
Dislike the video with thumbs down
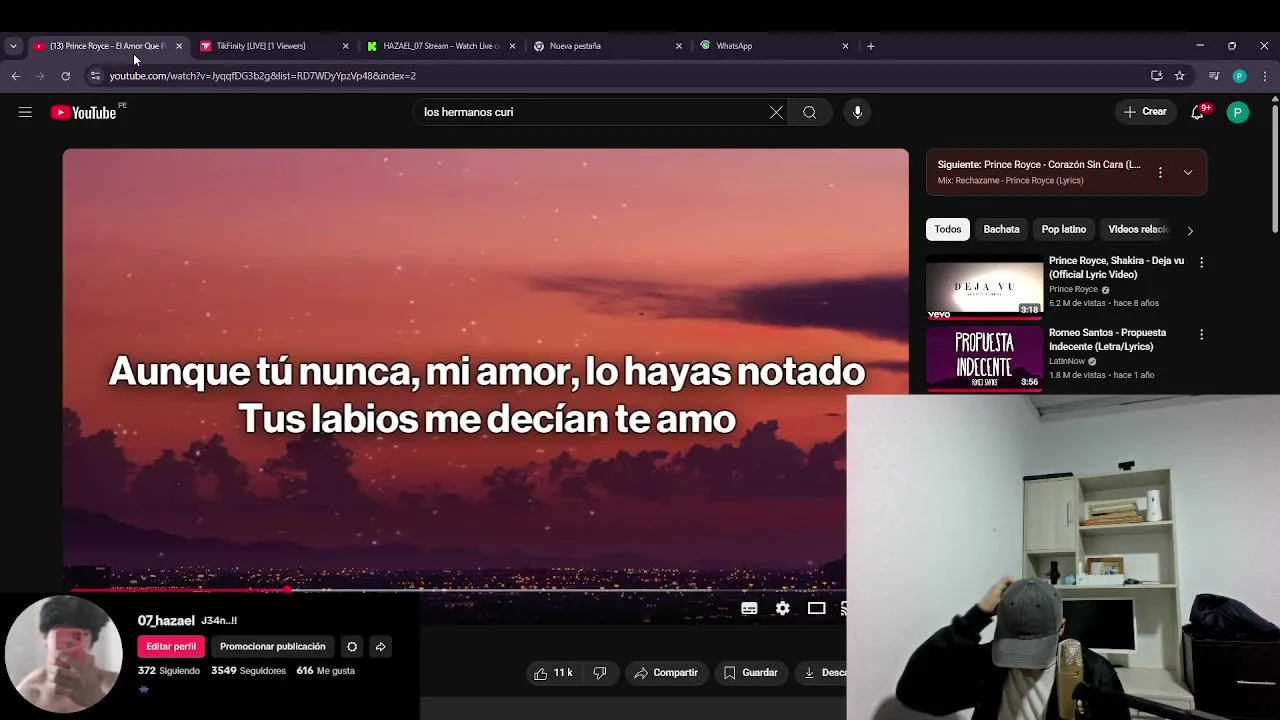point(600,673)
